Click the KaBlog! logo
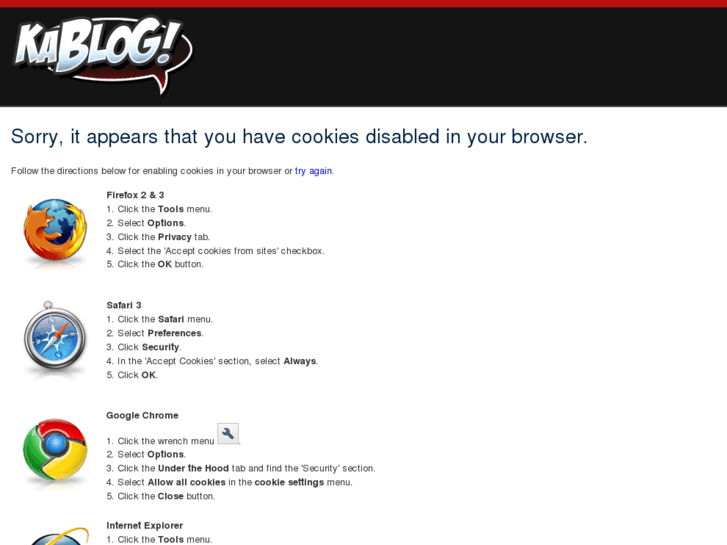The image size is (727, 545). (103, 55)
